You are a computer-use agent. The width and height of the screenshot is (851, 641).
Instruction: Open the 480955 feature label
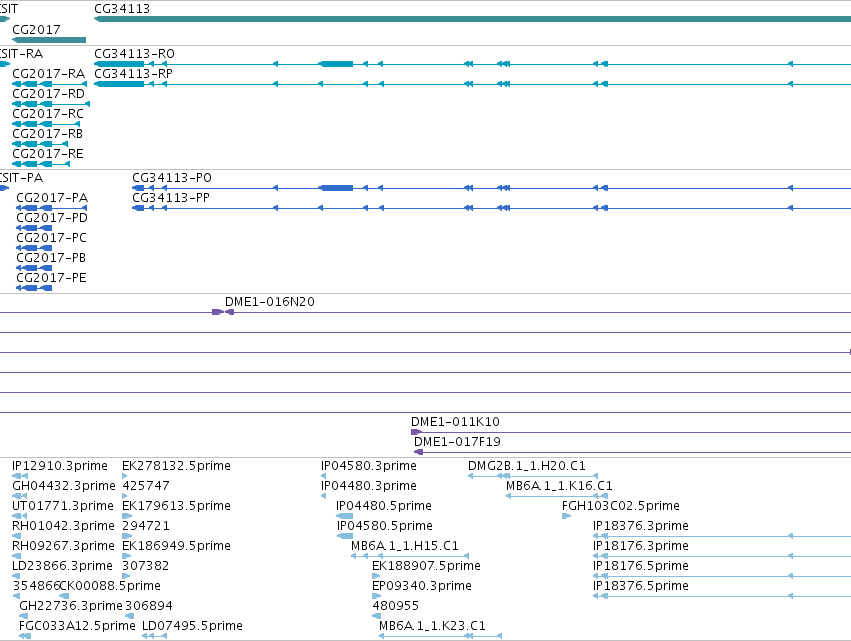click(396, 607)
